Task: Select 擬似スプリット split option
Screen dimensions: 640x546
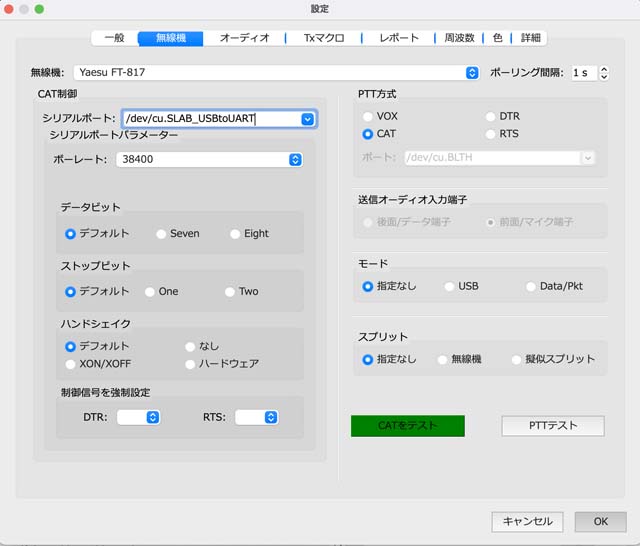Action: coord(516,359)
